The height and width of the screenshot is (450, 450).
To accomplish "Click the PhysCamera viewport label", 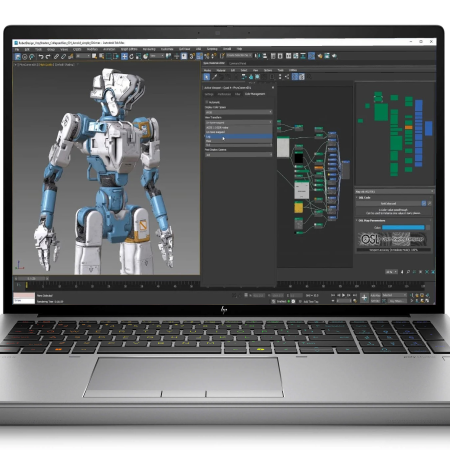I will [28, 64].
